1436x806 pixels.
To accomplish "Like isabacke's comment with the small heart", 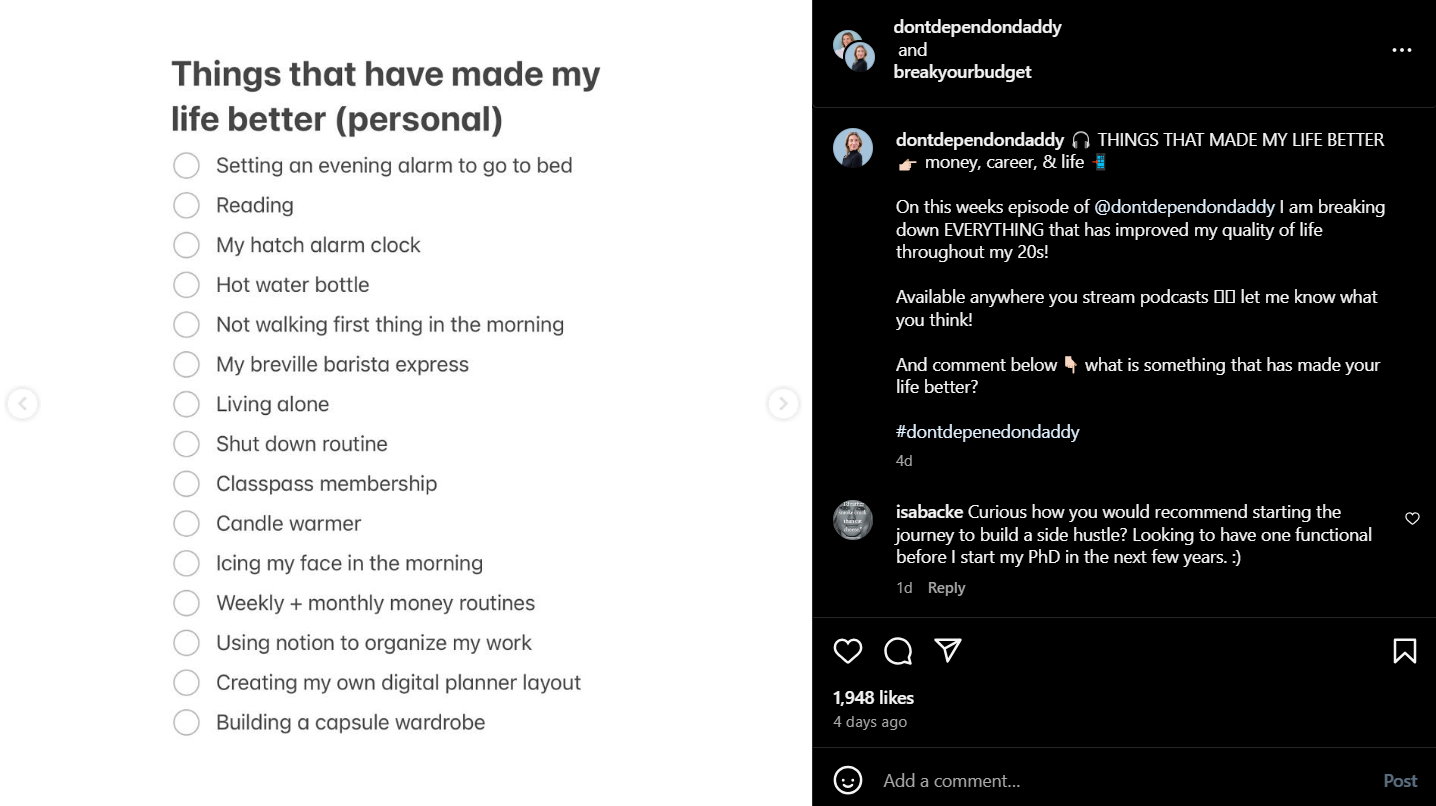I will [x=1412, y=519].
